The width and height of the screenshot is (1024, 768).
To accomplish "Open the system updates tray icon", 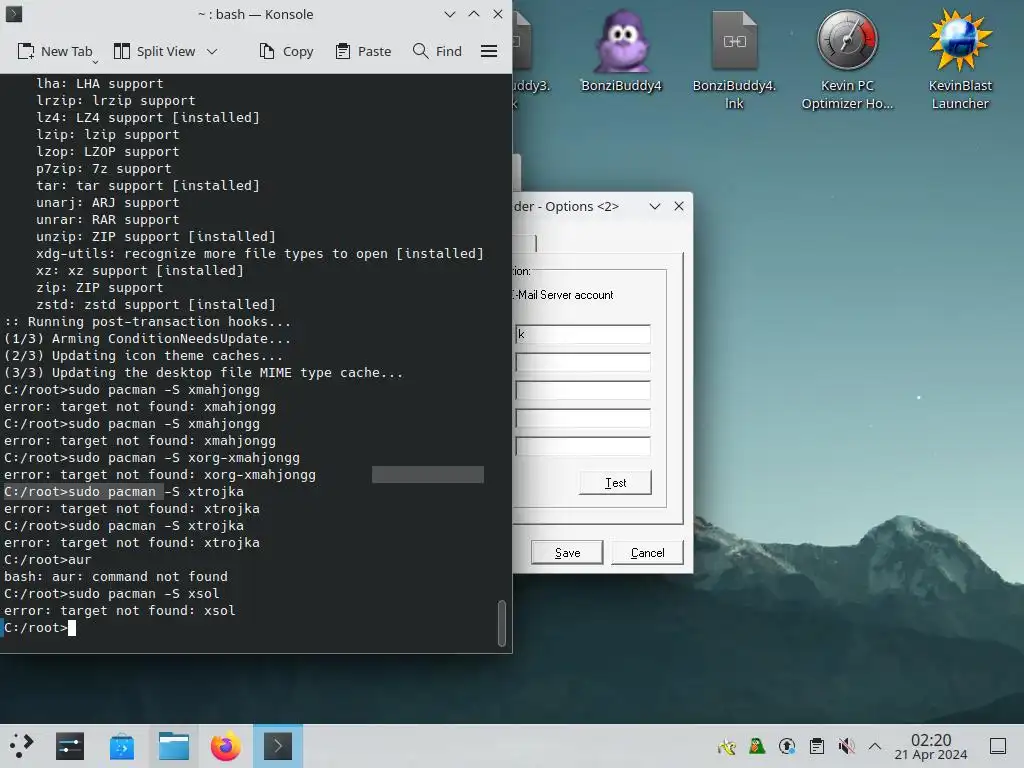I will (x=787, y=746).
